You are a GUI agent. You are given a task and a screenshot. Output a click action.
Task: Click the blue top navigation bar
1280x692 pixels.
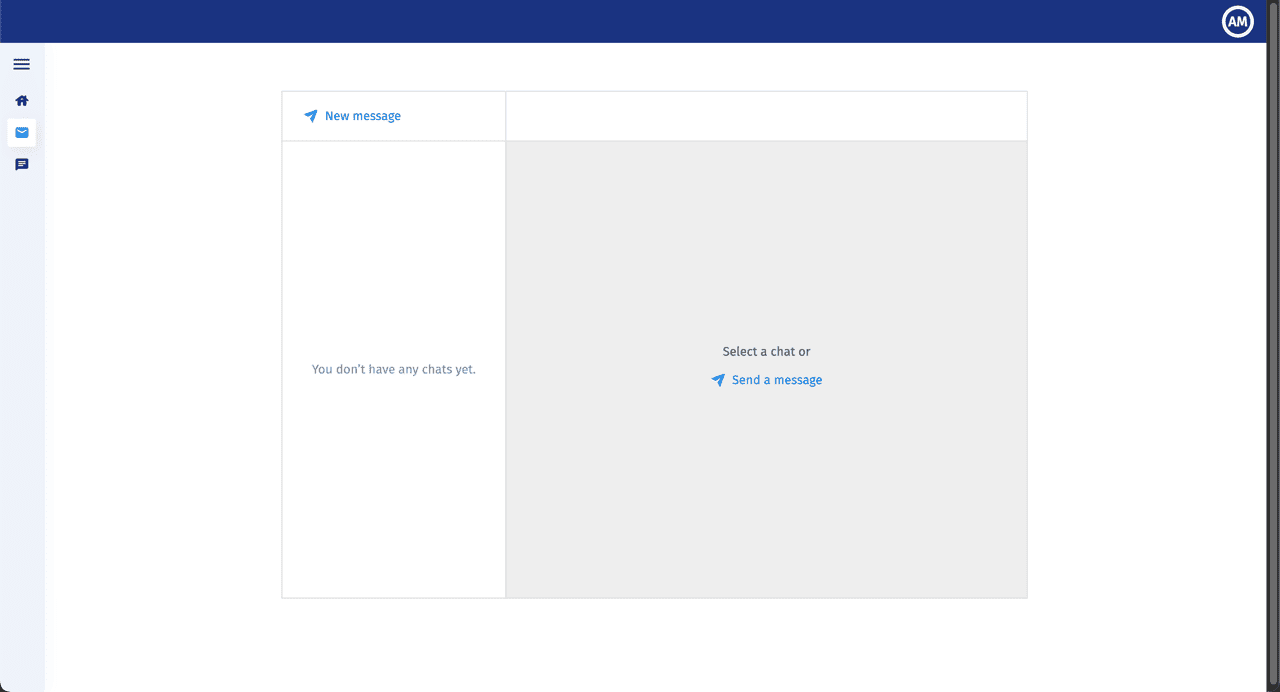click(x=600, y=21)
